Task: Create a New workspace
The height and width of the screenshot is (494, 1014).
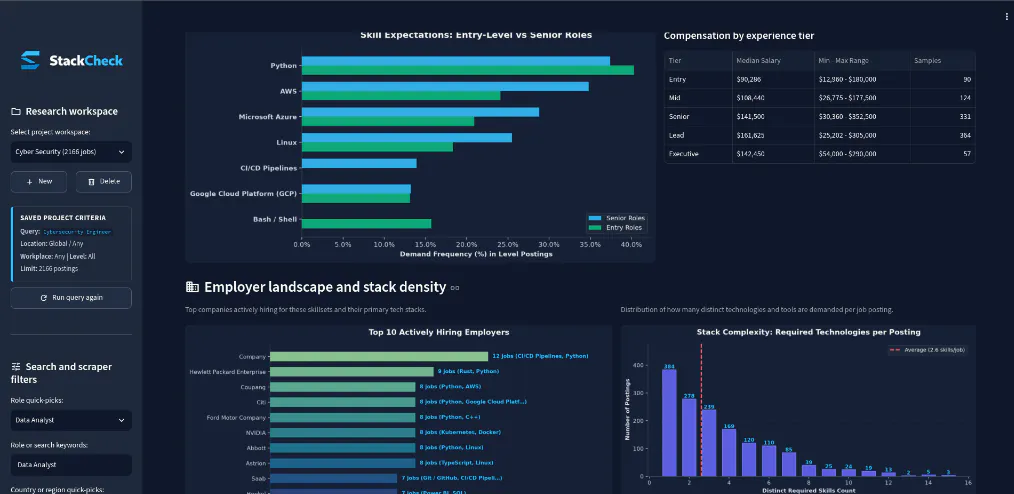Action: (39, 182)
